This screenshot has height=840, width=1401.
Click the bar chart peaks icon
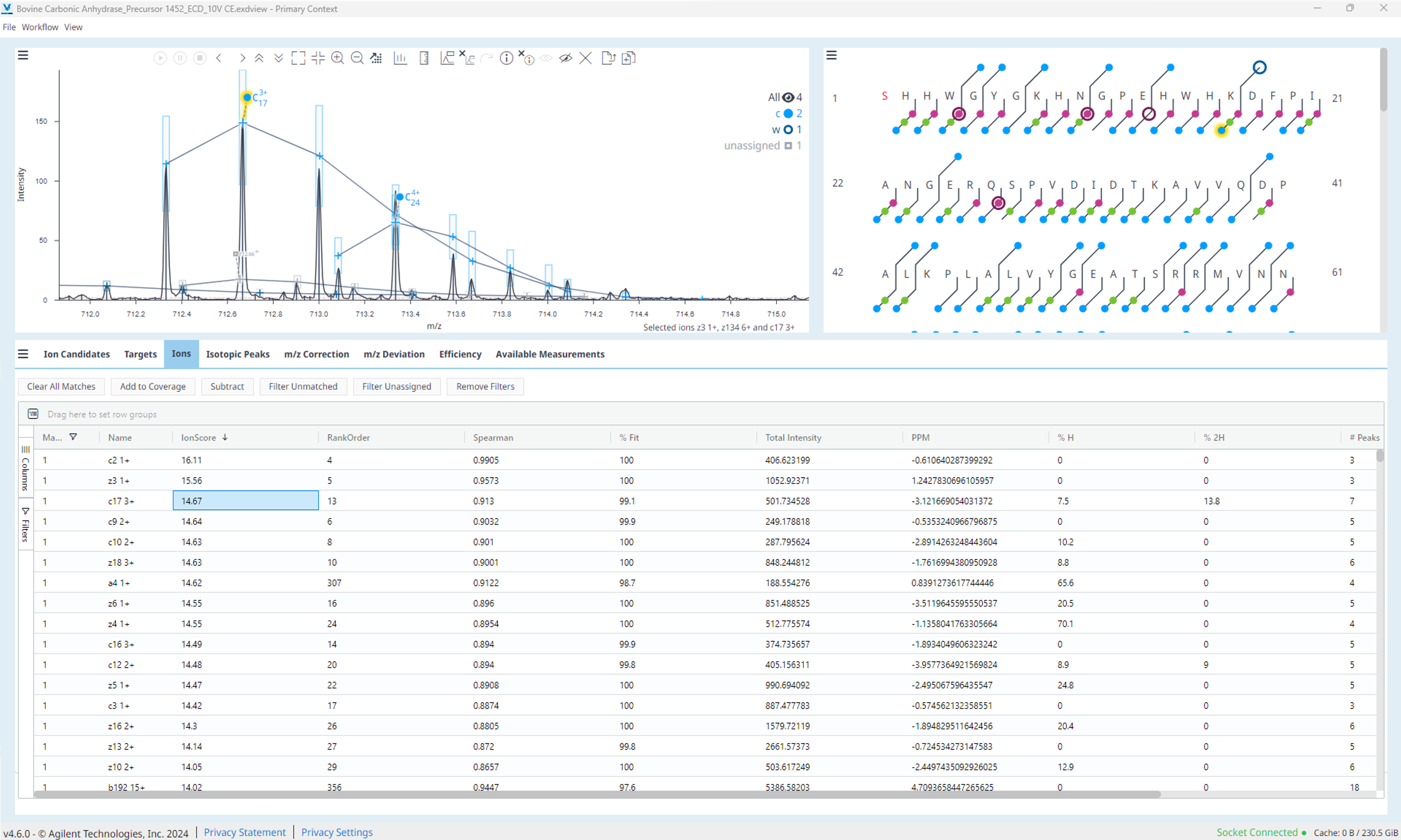pyautogui.click(x=400, y=58)
